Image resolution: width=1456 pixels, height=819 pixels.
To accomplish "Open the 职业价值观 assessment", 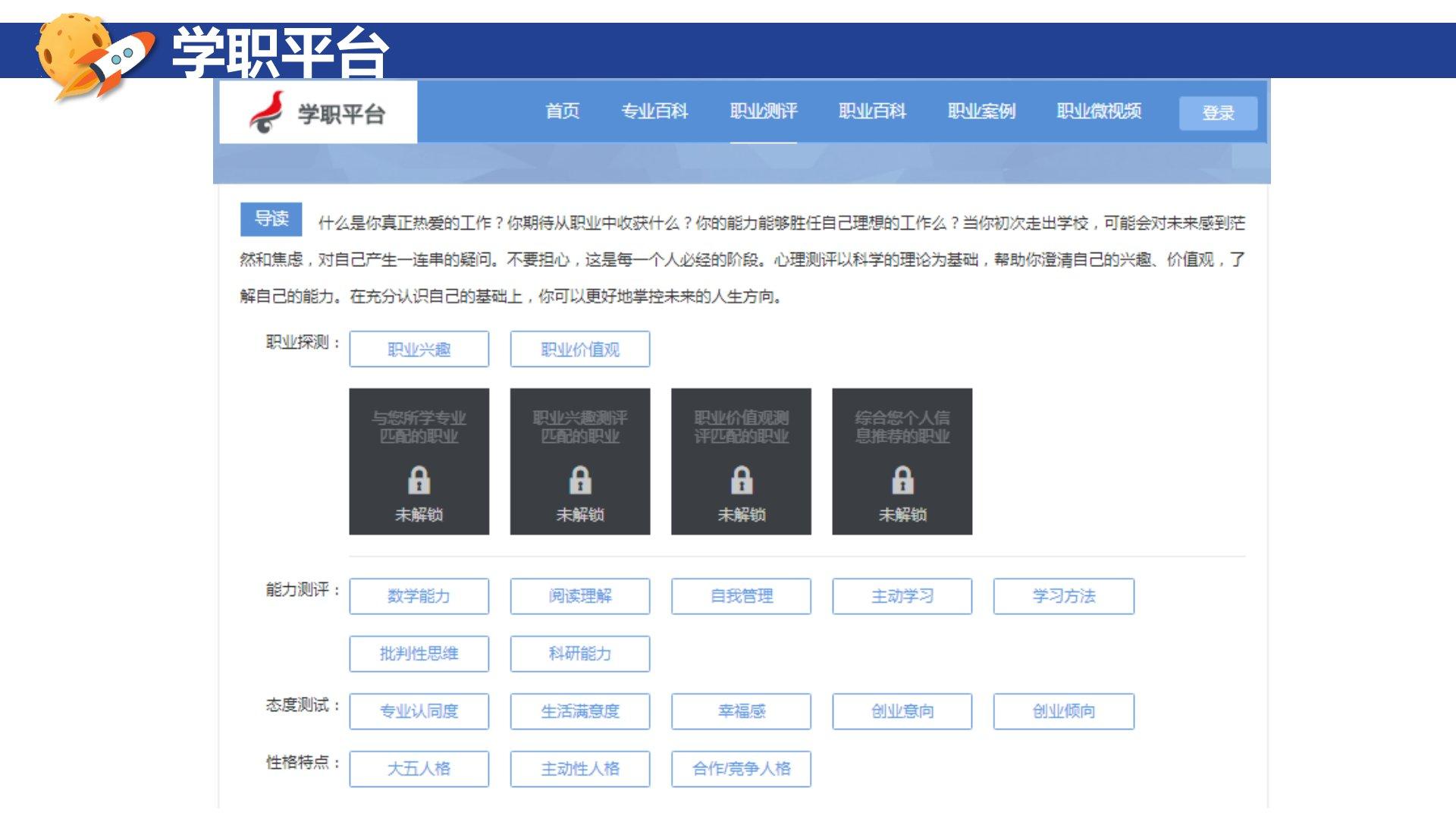I will click(x=580, y=350).
